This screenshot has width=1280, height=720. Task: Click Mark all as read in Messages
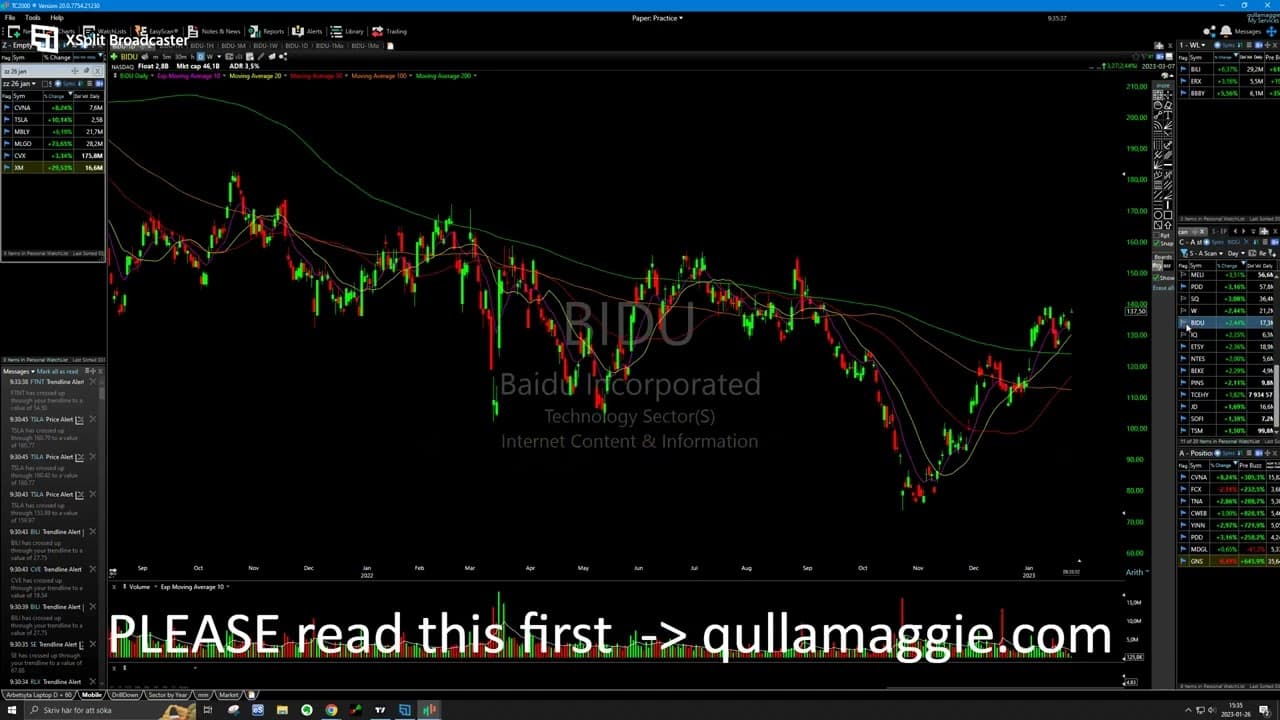tap(58, 371)
